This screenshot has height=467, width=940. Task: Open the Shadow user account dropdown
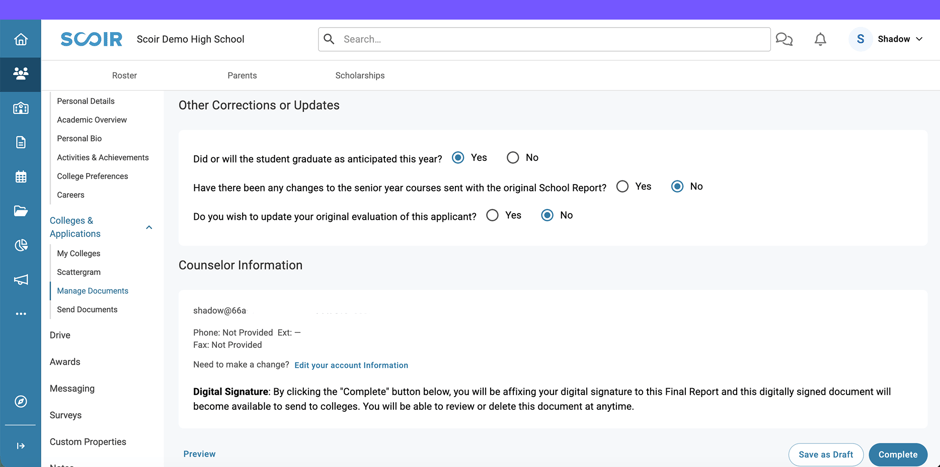pos(887,40)
